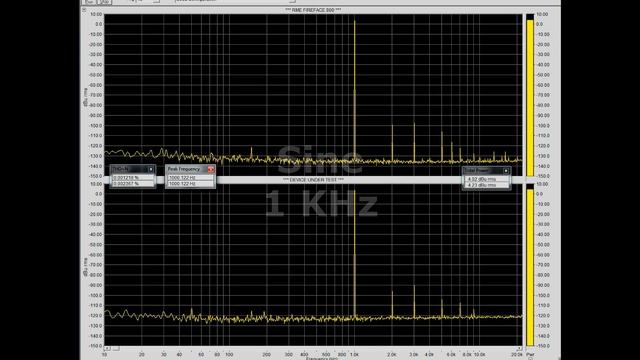Select the first THD+N percentage value

133,178
